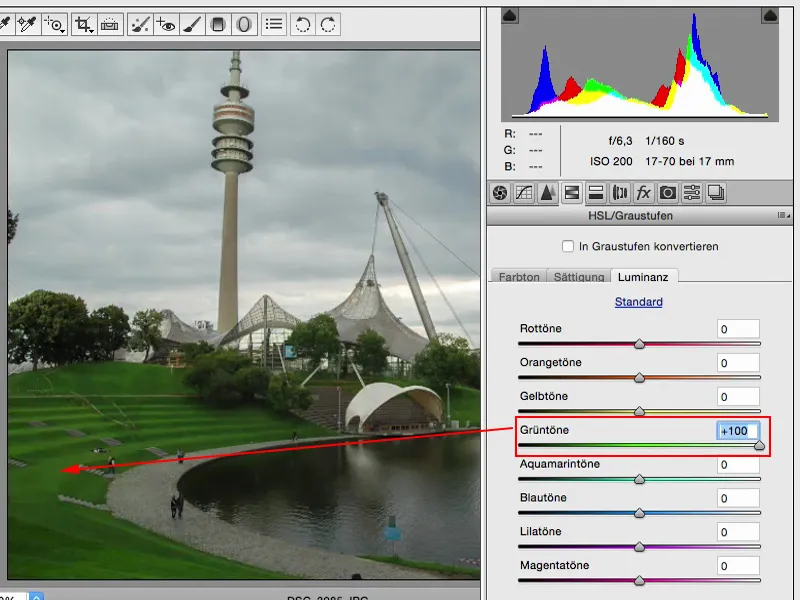
Task: Rotate image 90° clockwise
Action: click(x=328, y=24)
